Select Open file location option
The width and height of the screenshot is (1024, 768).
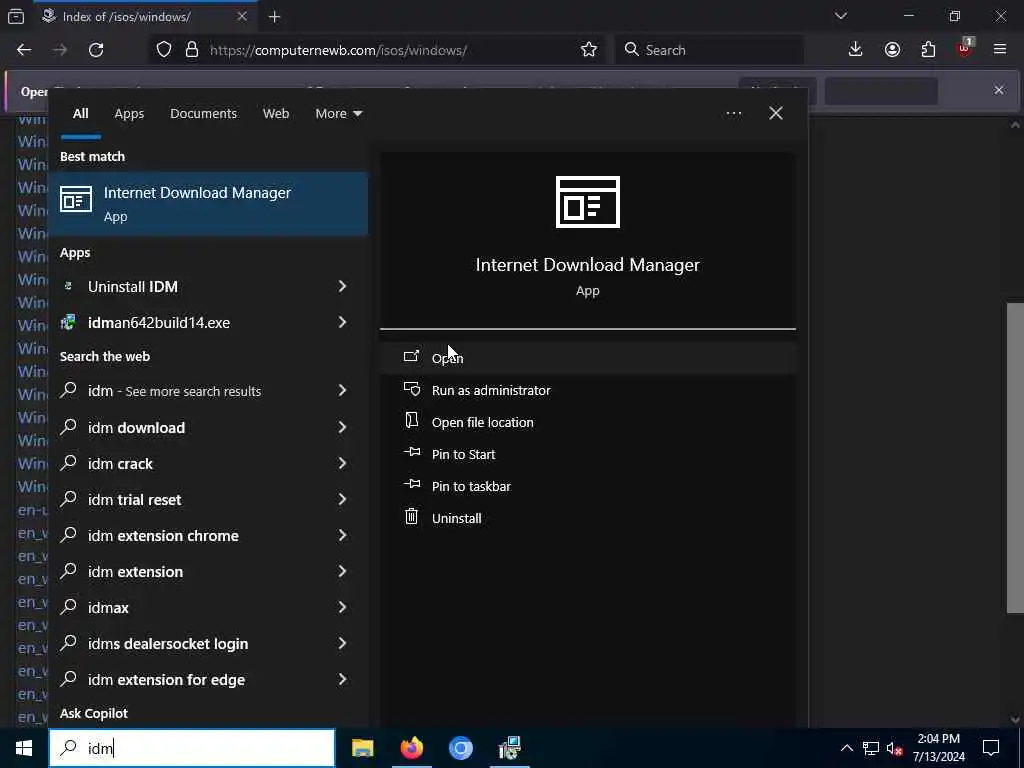pos(588,422)
